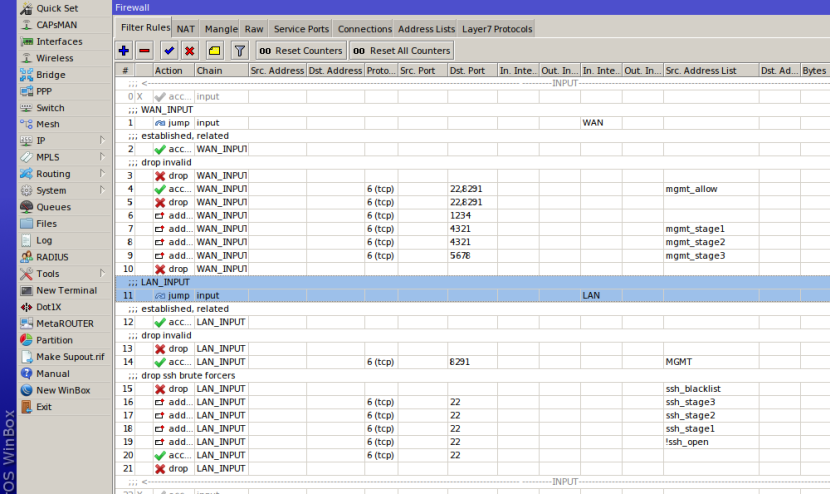Click the yellow comment note icon

click(214, 50)
